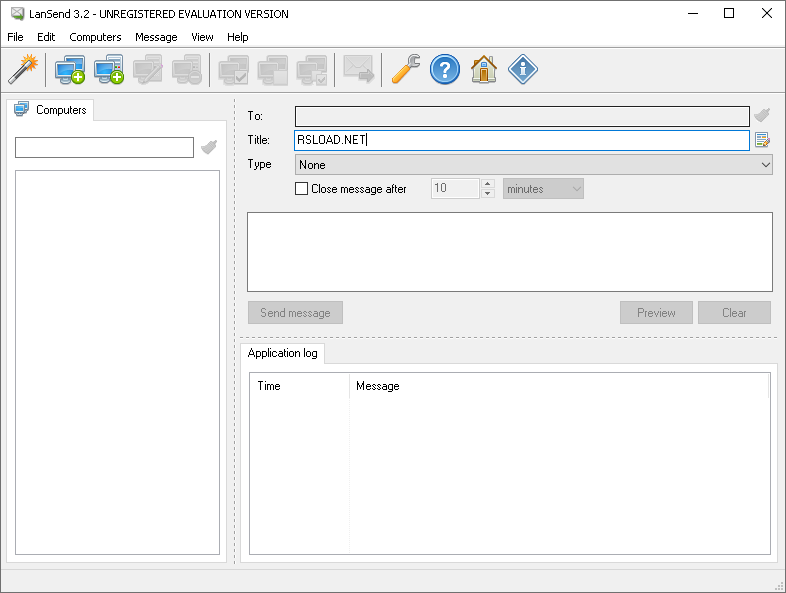The height and width of the screenshot is (593, 786).
Task: Click the clear icon next to computer search box
Action: coord(209,147)
